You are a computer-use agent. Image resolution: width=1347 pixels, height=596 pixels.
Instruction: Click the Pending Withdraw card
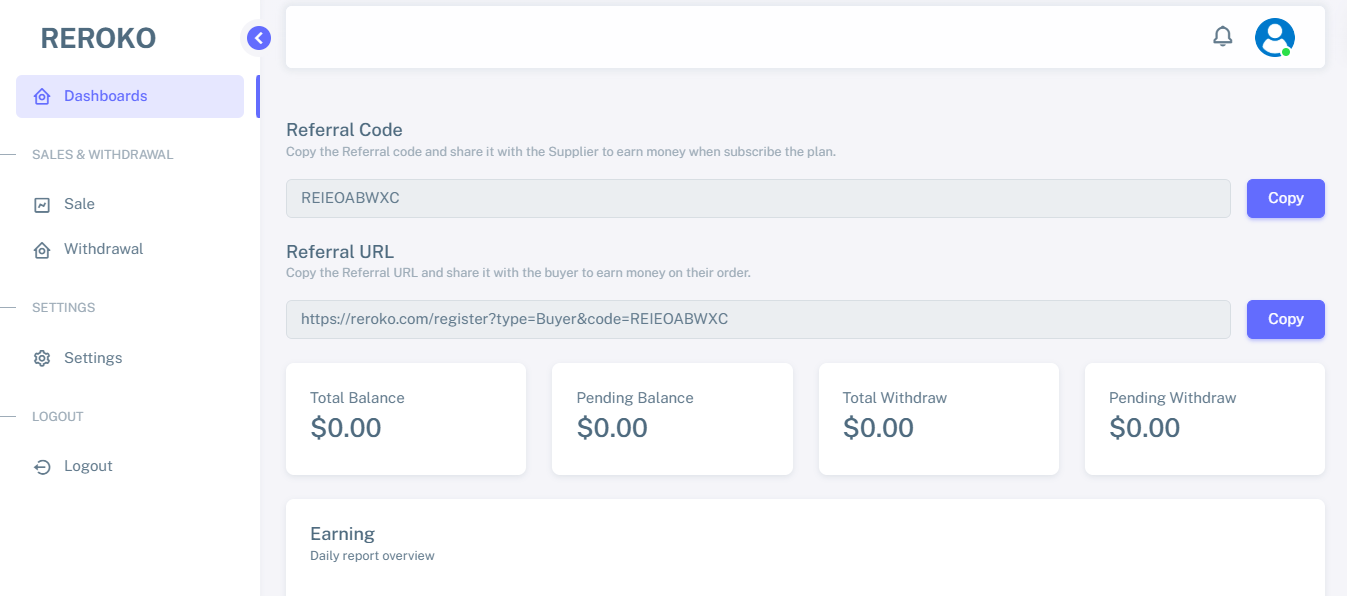click(x=1204, y=418)
